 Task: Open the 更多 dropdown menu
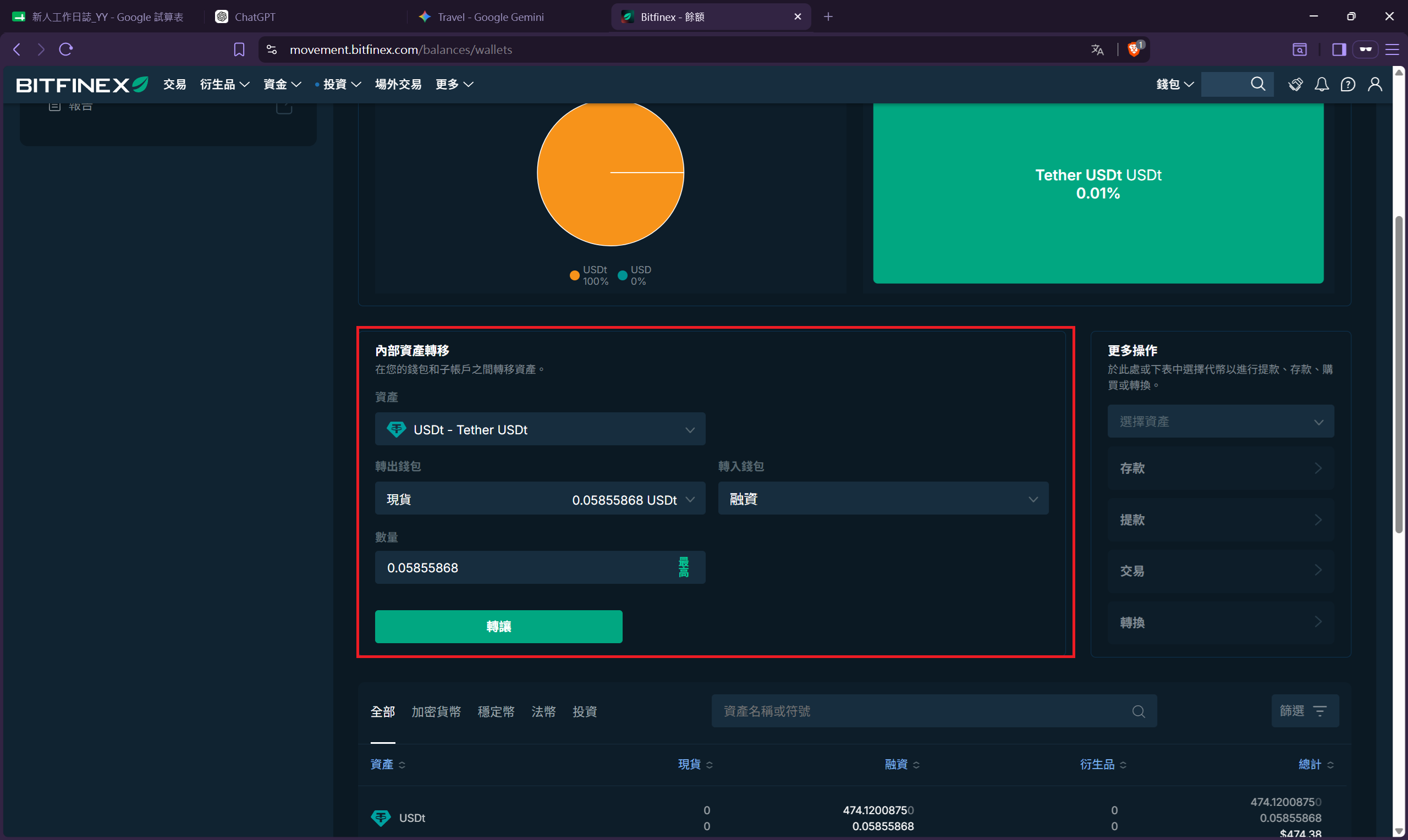455,84
